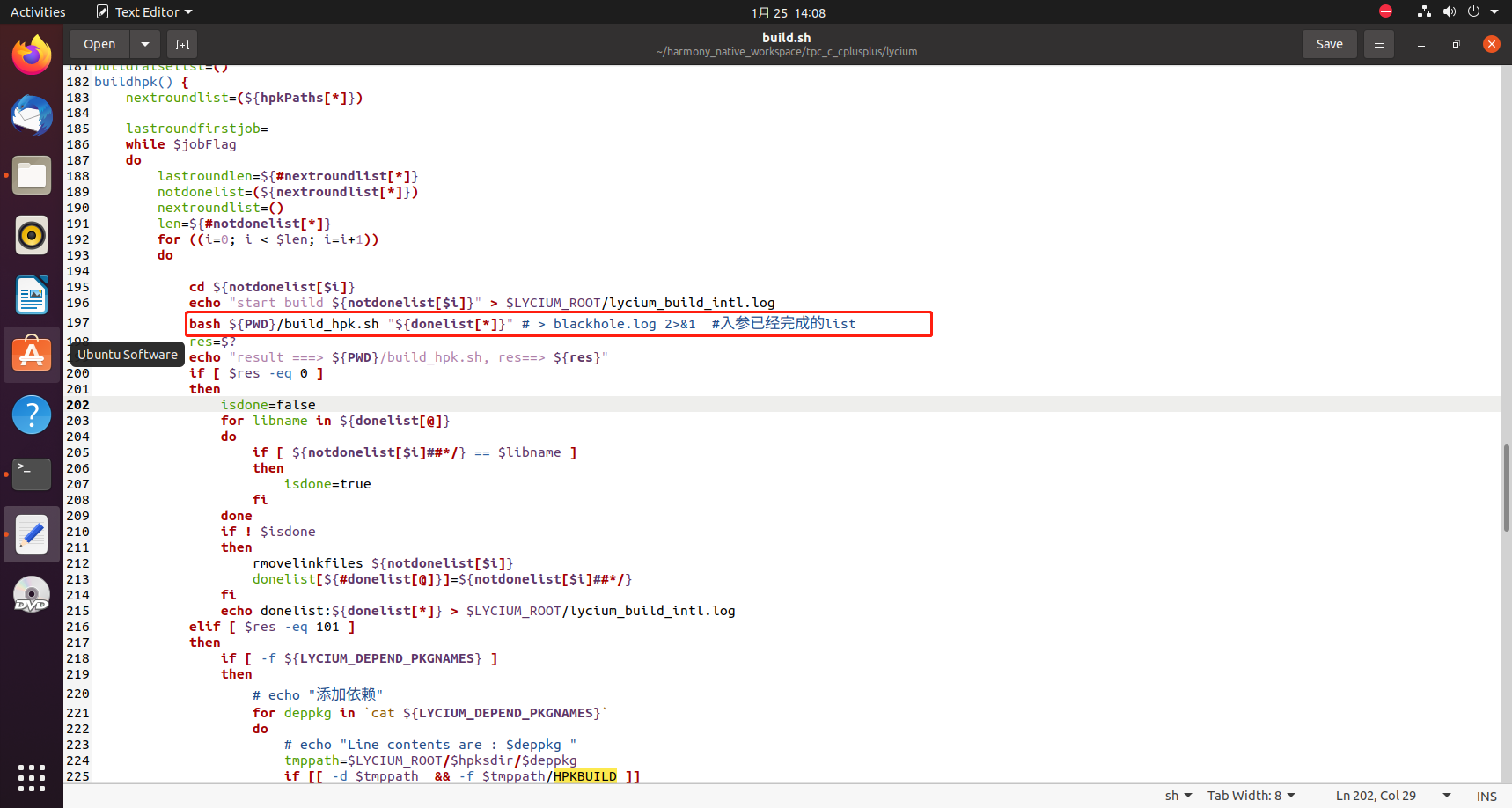
Task: Close the build.sh editor window
Action: point(1492,44)
